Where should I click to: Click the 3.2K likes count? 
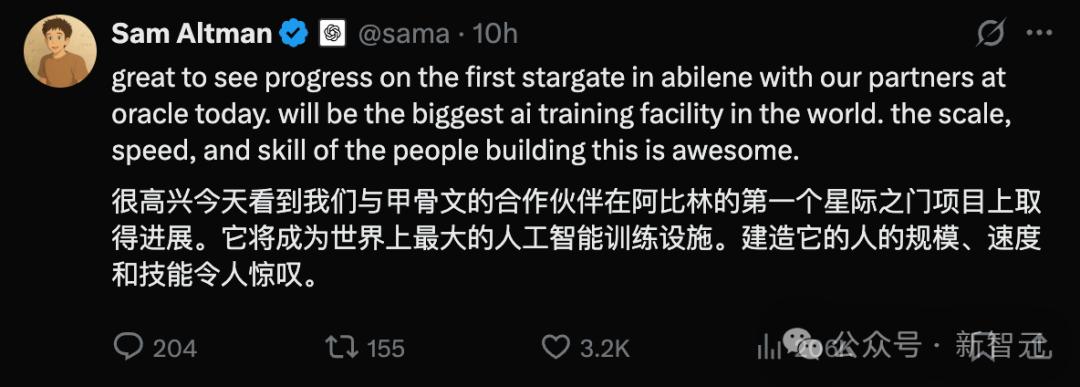tap(605, 348)
